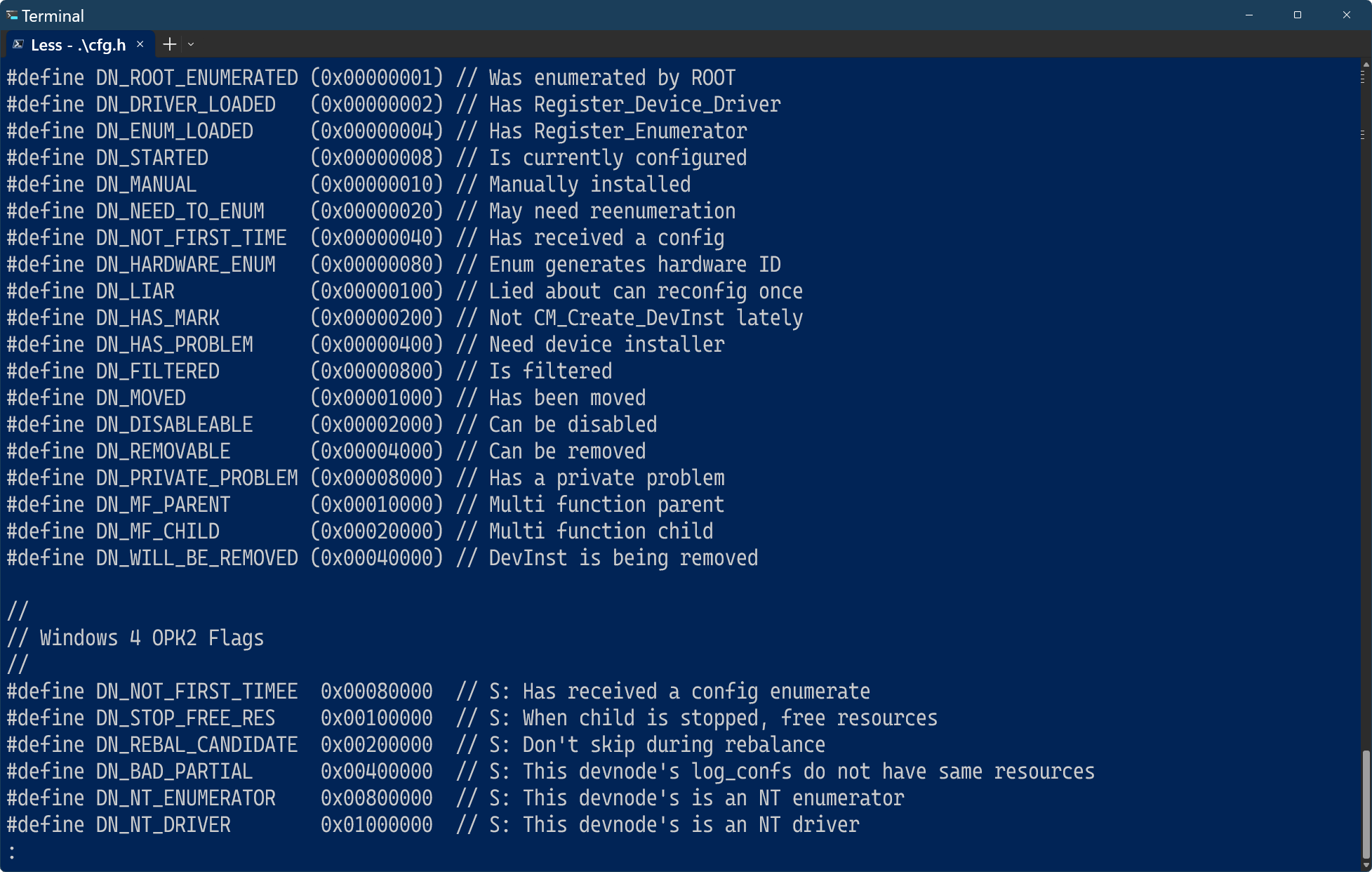Click the DN_LIAR define line
1372x872 pixels.
[x=404, y=291]
